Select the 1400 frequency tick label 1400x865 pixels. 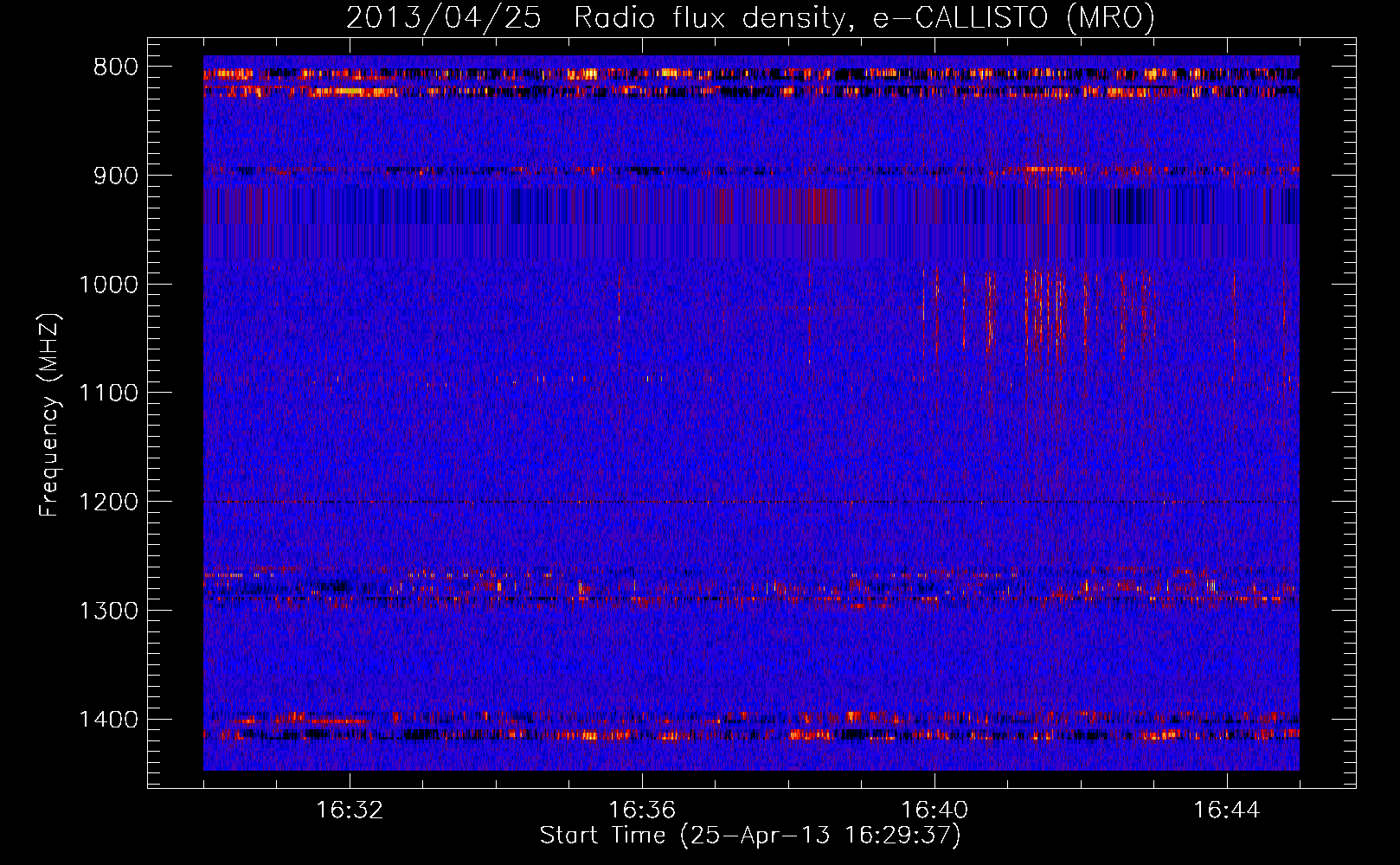tap(109, 720)
